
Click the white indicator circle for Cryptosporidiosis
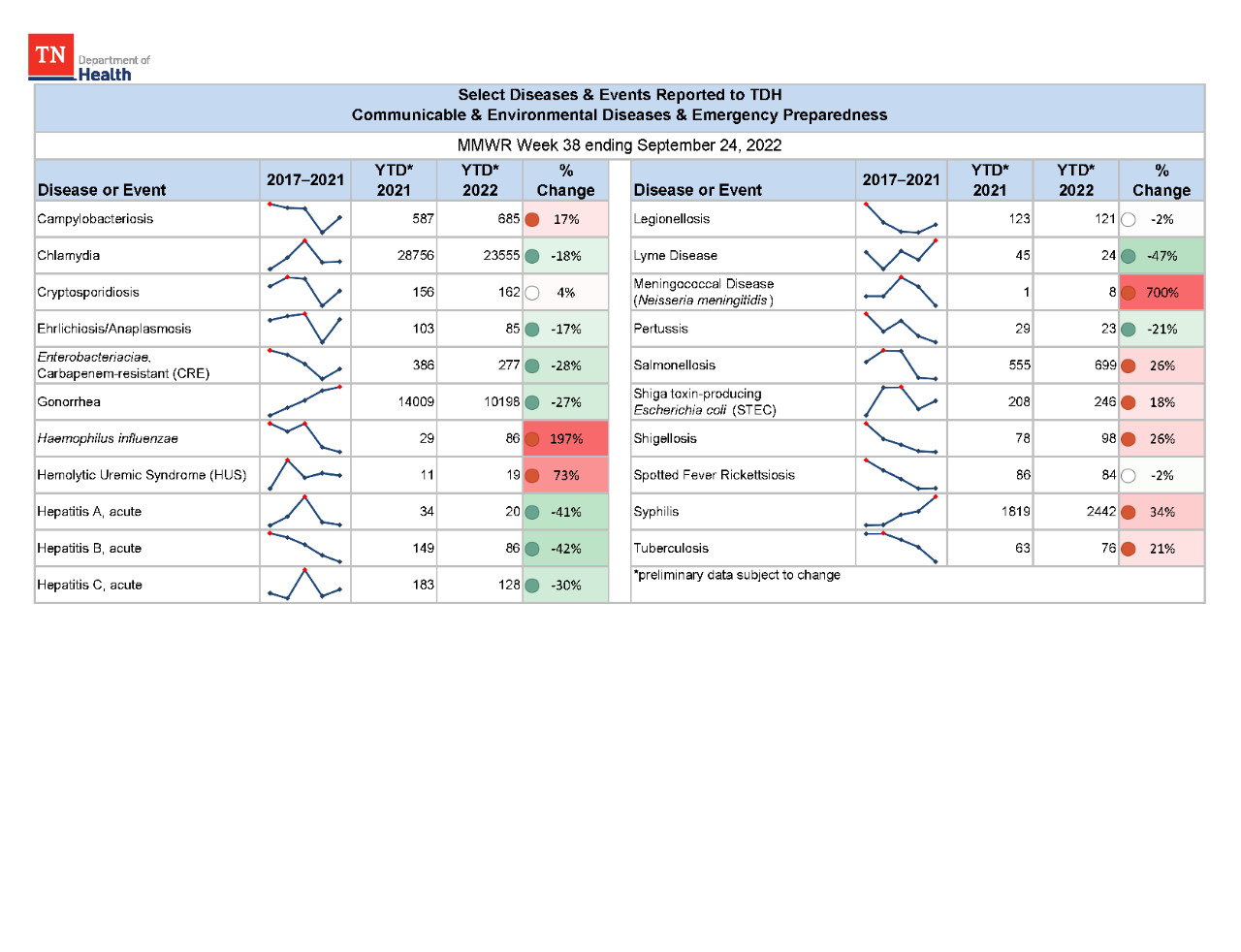pyautogui.click(x=532, y=293)
